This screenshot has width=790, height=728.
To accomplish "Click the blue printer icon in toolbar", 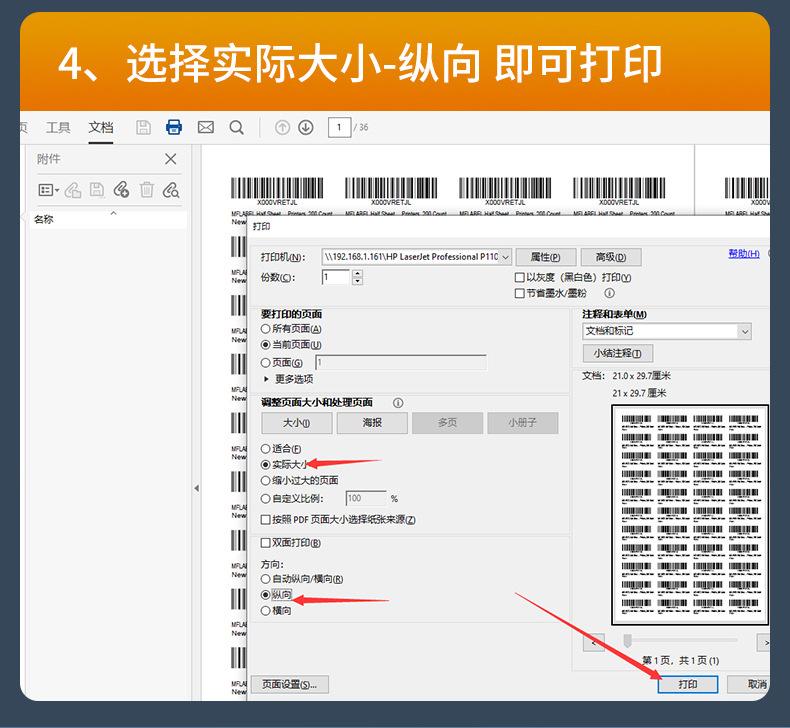I will [x=174, y=127].
